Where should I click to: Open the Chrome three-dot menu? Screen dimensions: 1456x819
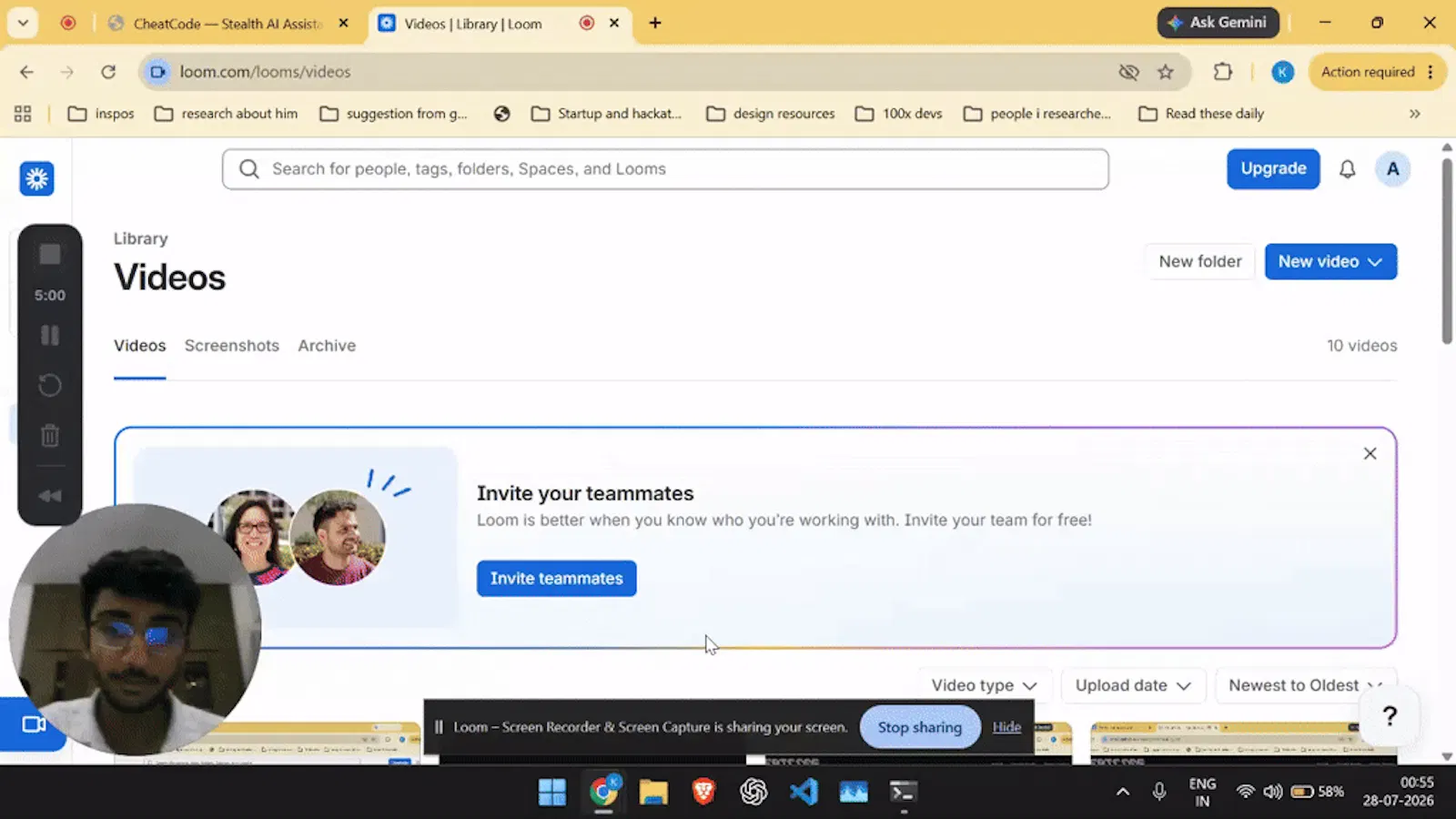pos(1431,72)
